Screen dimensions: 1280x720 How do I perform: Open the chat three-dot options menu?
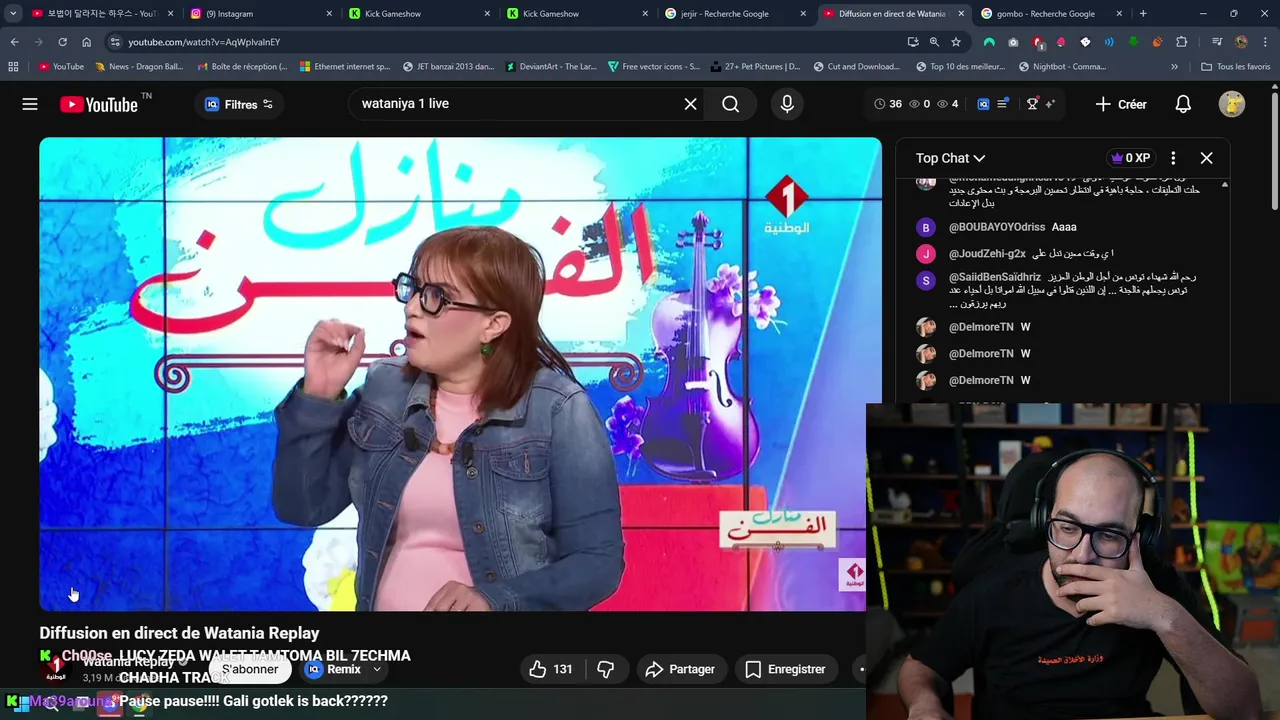click(x=1173, y=158)
